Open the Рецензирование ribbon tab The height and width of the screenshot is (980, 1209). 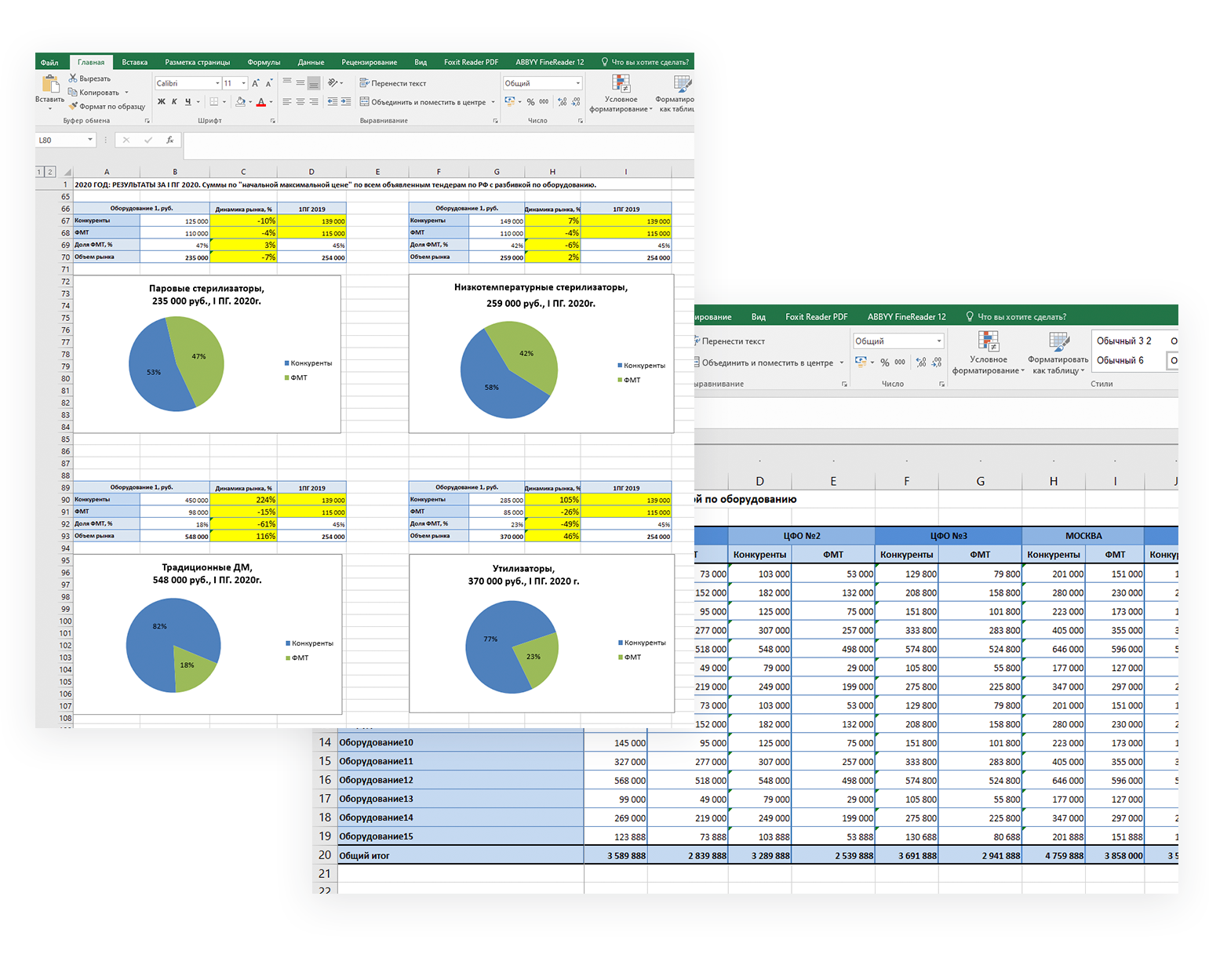pyautogui.click(x=368, y=61)
